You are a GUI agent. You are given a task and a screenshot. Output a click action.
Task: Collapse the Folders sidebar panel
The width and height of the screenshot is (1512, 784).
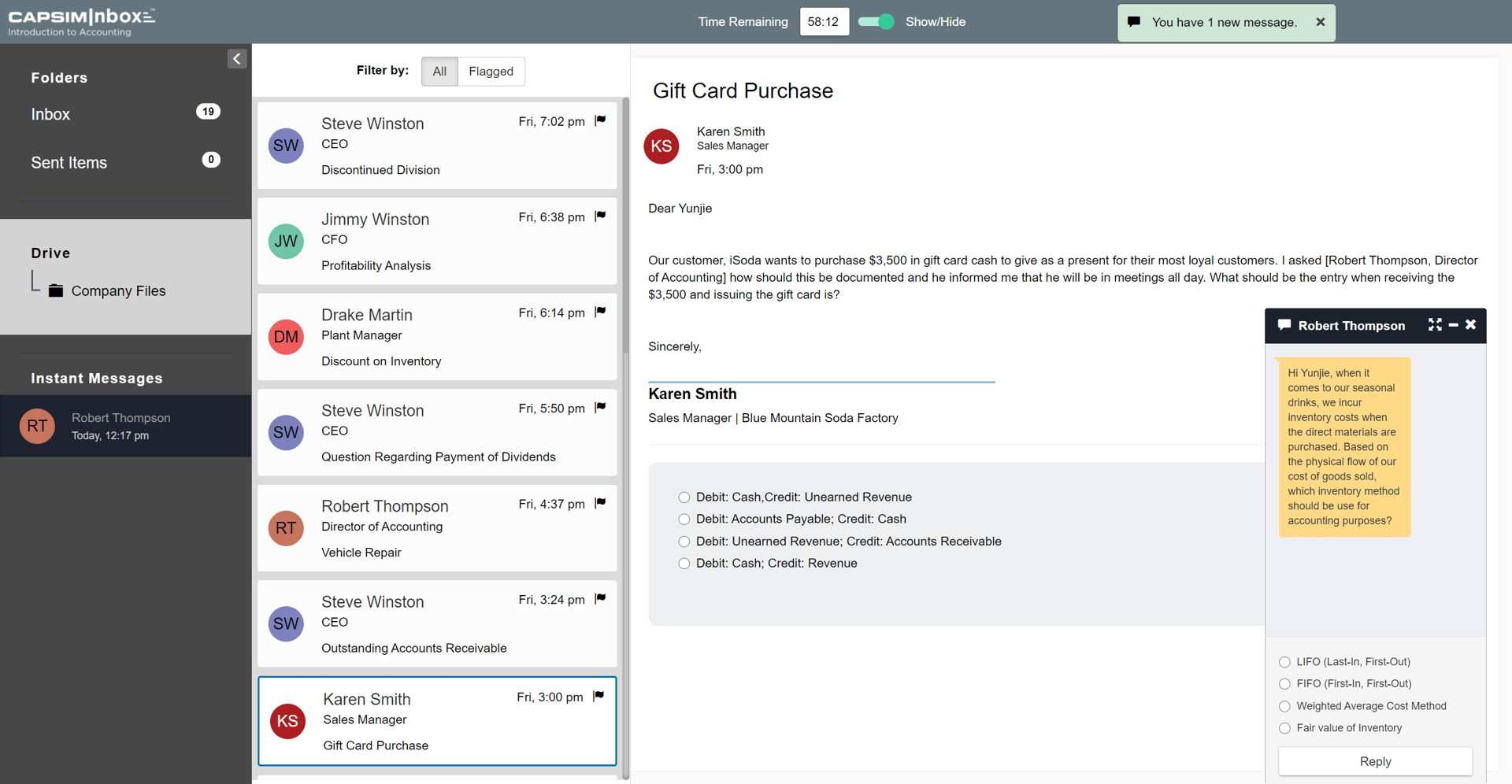(x=236, y=58)
